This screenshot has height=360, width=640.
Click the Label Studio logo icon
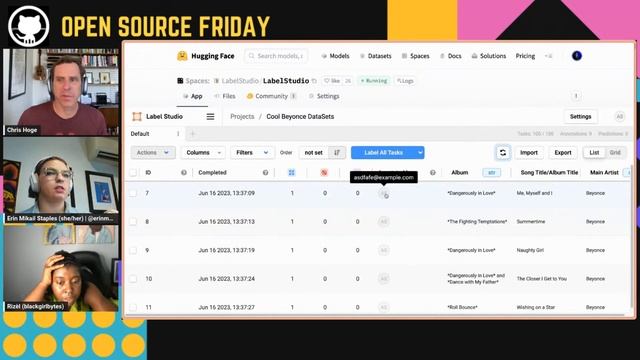pos(137,117)
